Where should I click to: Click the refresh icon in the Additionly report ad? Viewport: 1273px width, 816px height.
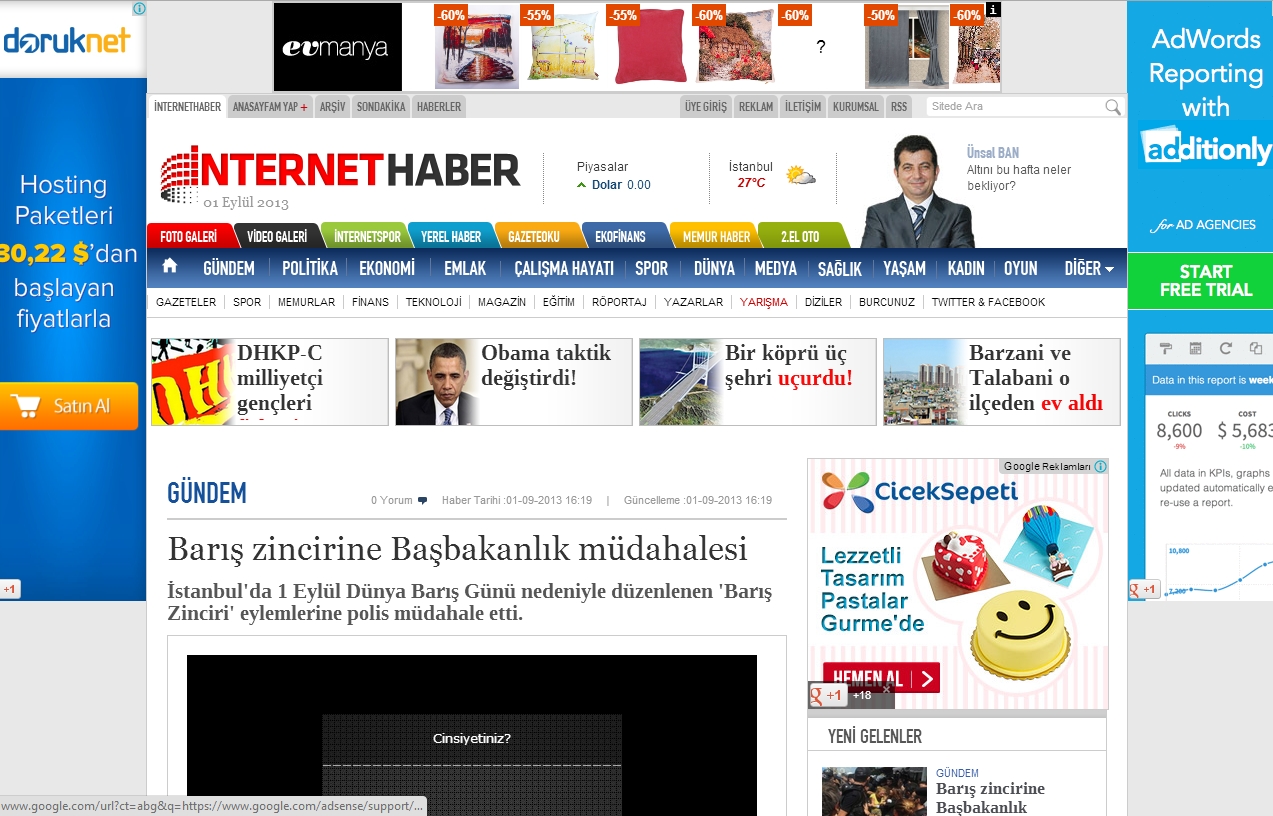pyautogui.click(x=1226, y=348)
